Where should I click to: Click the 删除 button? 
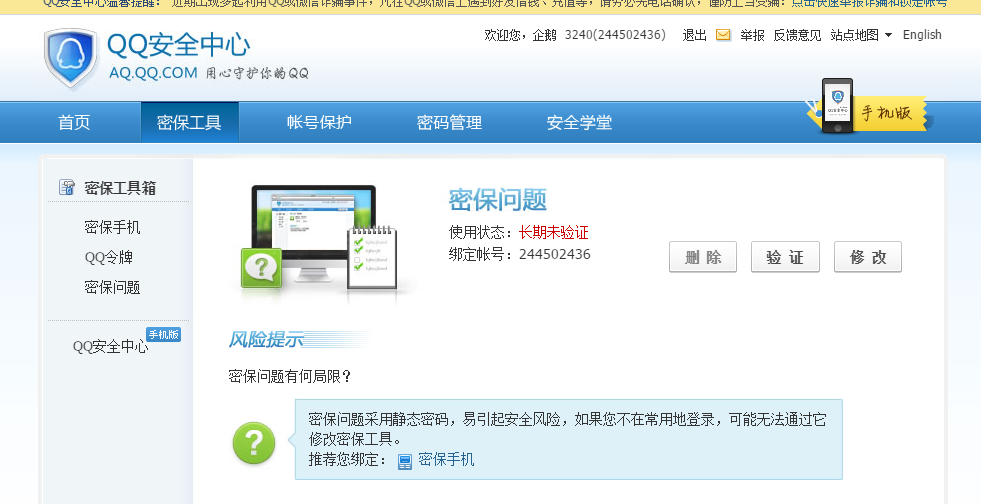click(703, 257)
